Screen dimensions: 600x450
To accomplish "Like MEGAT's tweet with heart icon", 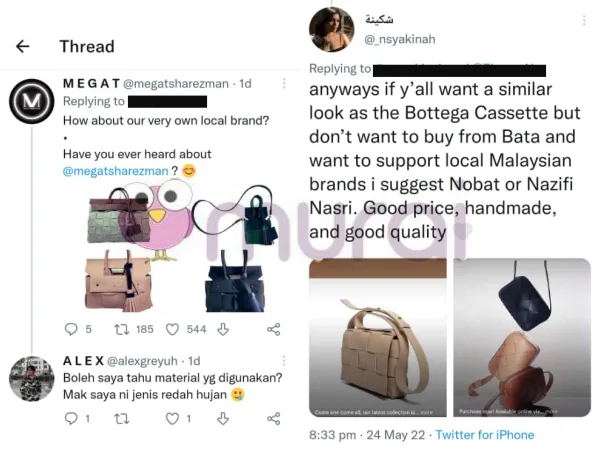I will click(x=172, y=329).
